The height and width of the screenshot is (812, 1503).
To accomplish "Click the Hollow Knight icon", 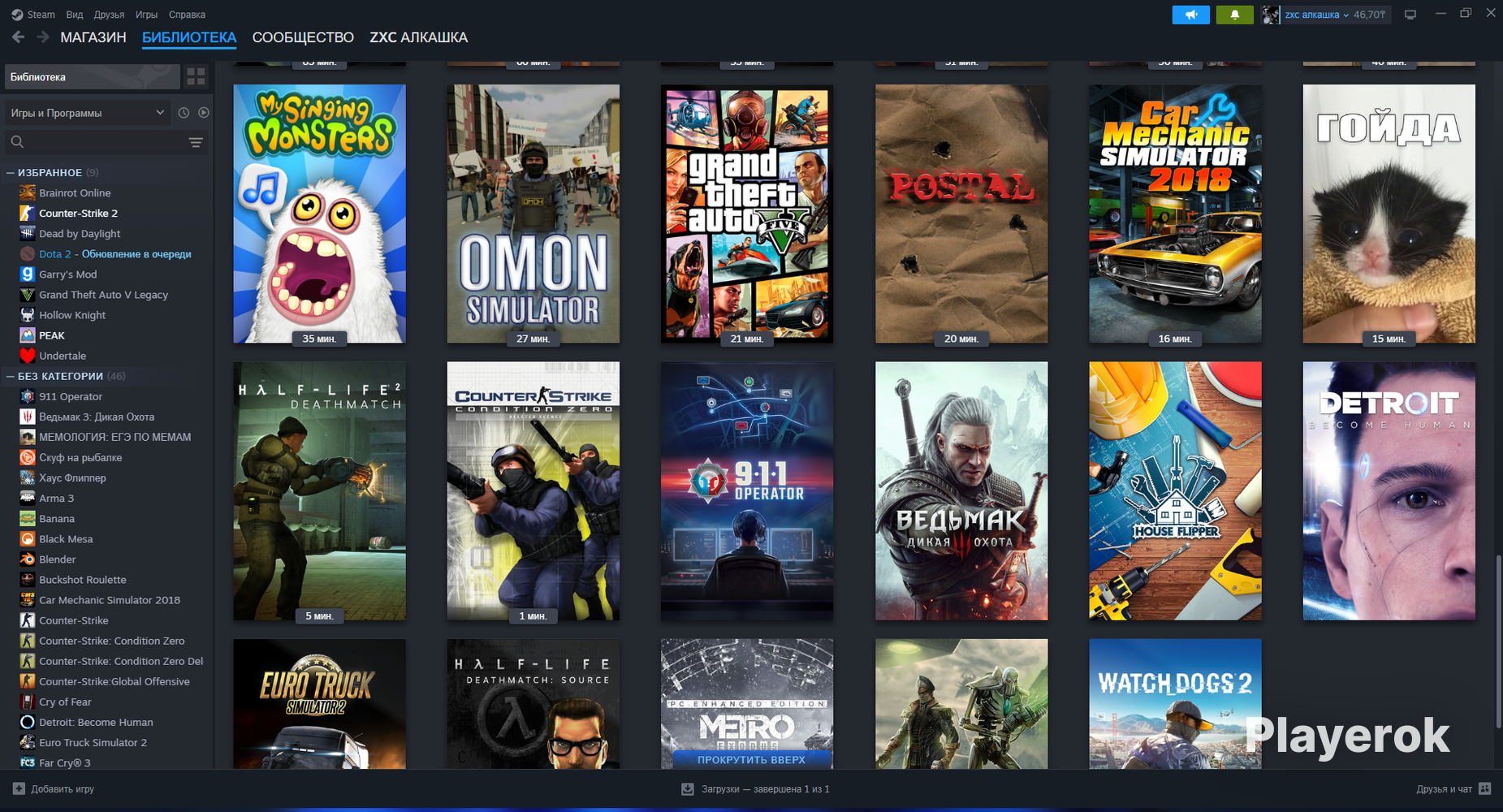I will pos(28,314).
